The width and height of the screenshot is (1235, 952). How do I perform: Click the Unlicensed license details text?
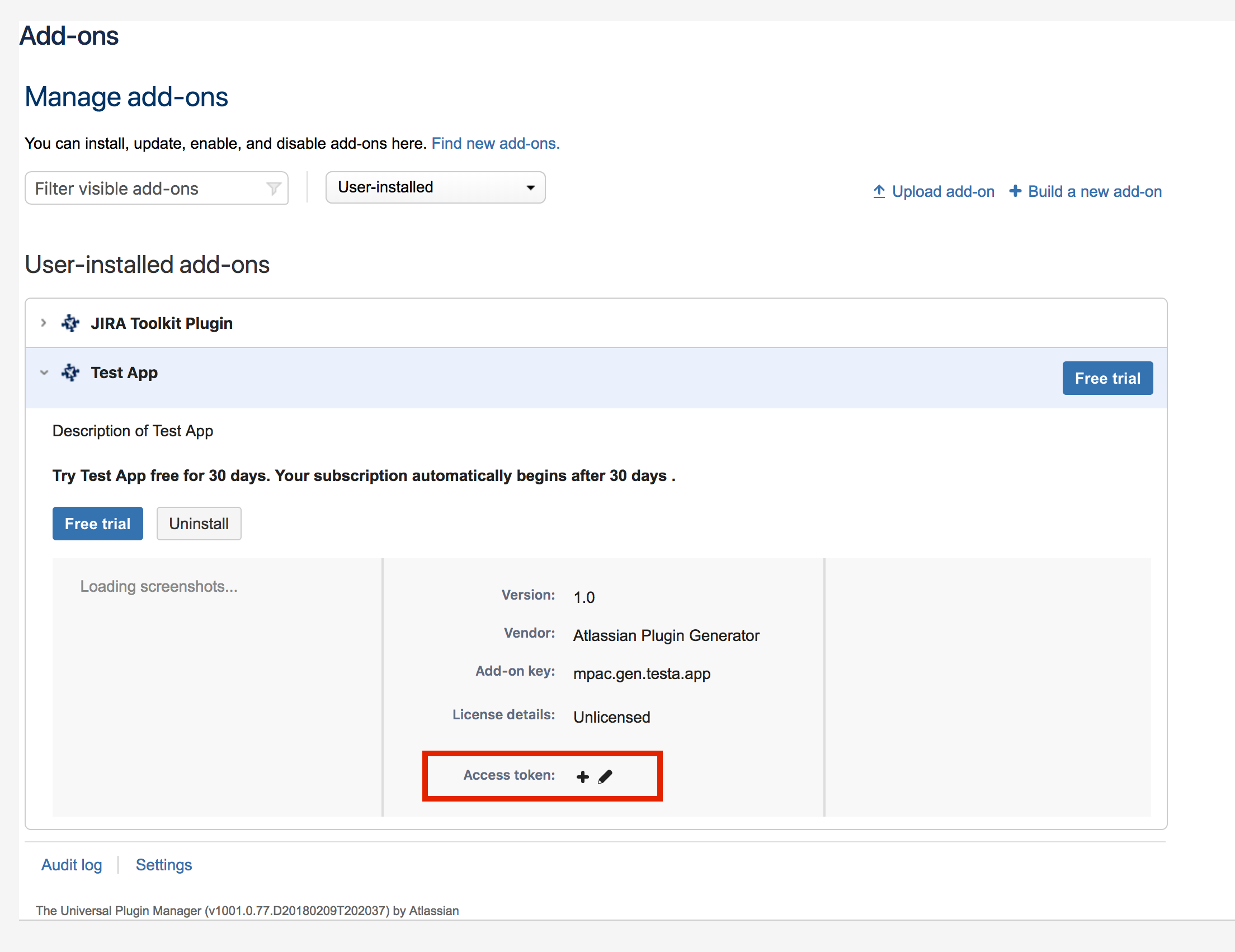[x=611, y=717]
